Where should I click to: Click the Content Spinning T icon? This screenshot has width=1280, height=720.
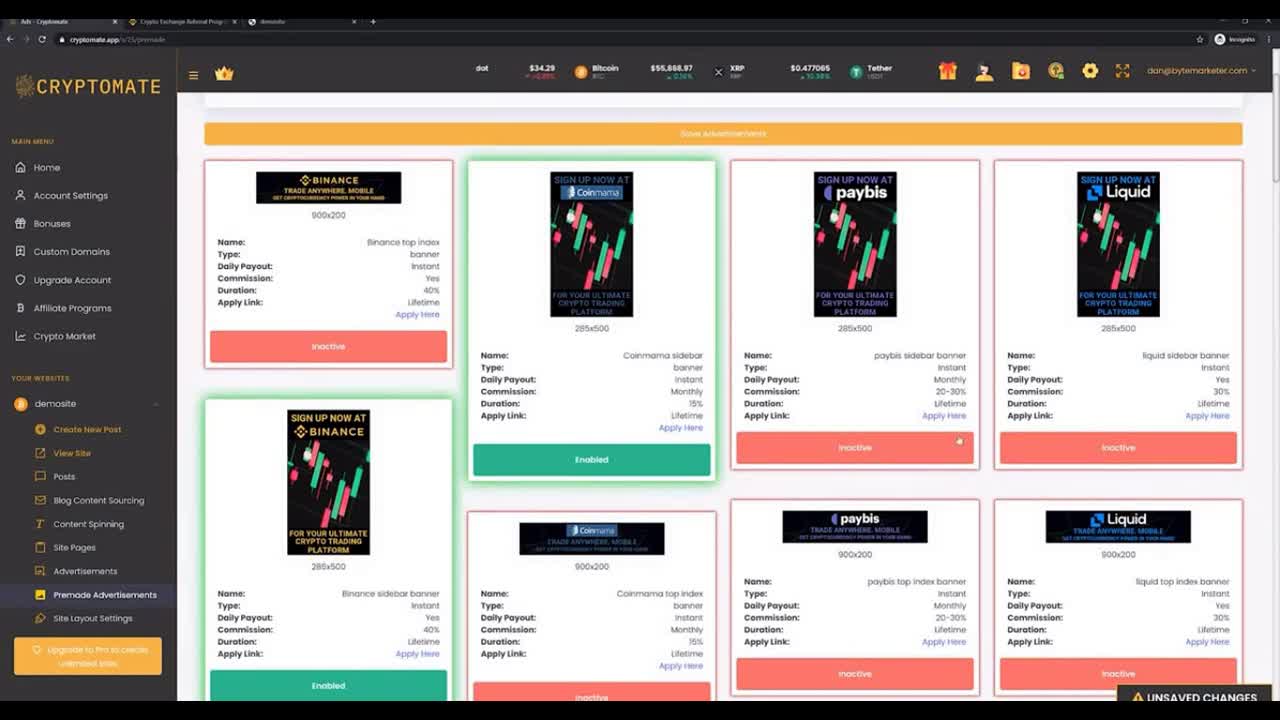40,524
